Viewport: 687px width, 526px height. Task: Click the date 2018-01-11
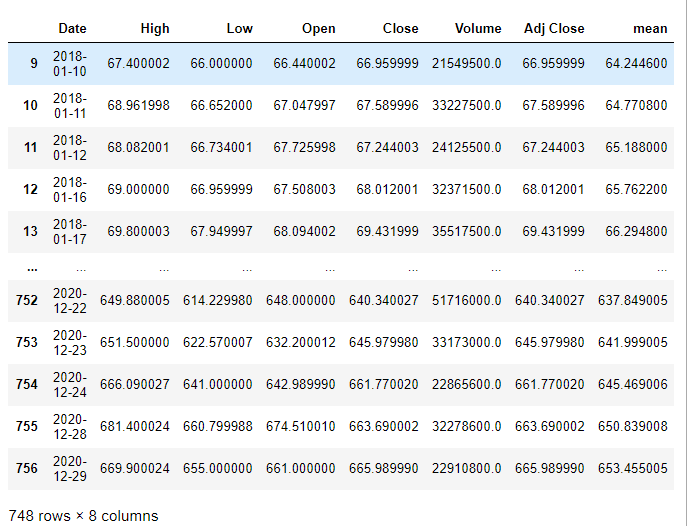[x=70, y=106]
